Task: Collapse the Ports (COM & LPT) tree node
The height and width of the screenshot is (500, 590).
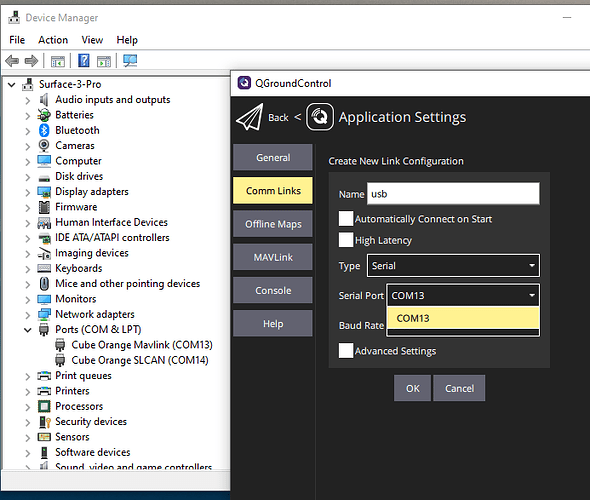Action: [27, 330]
